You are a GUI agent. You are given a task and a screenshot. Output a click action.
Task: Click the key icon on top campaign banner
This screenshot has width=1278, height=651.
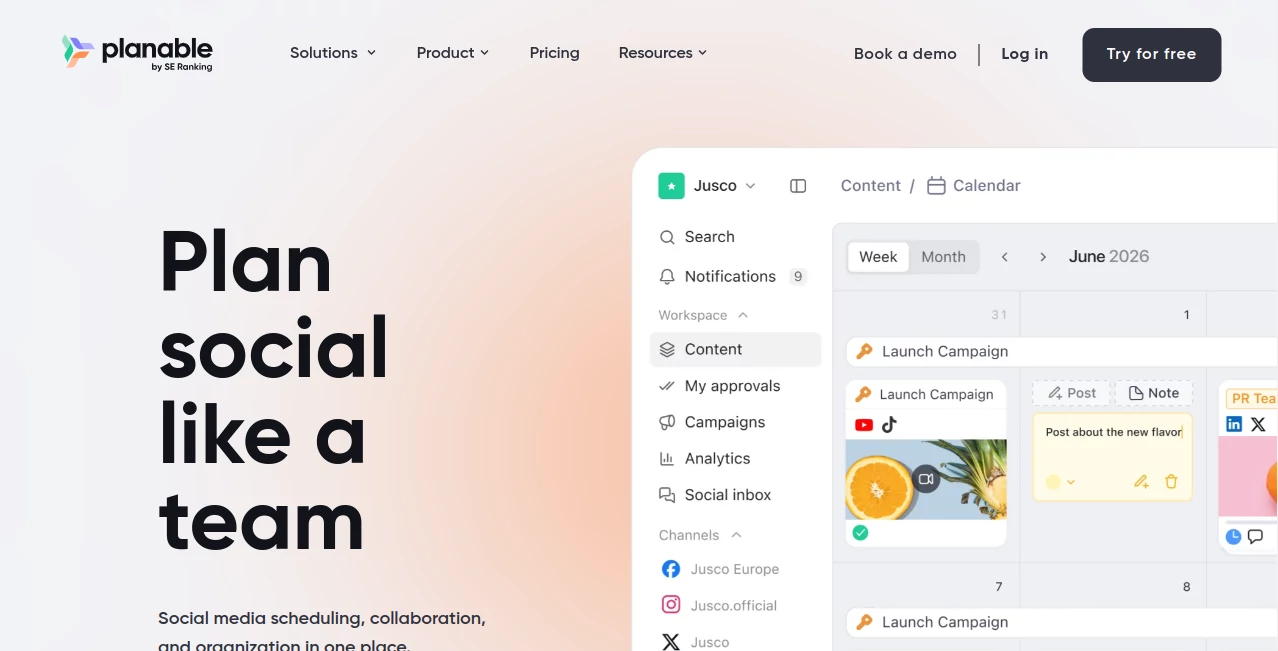(864, 352)
